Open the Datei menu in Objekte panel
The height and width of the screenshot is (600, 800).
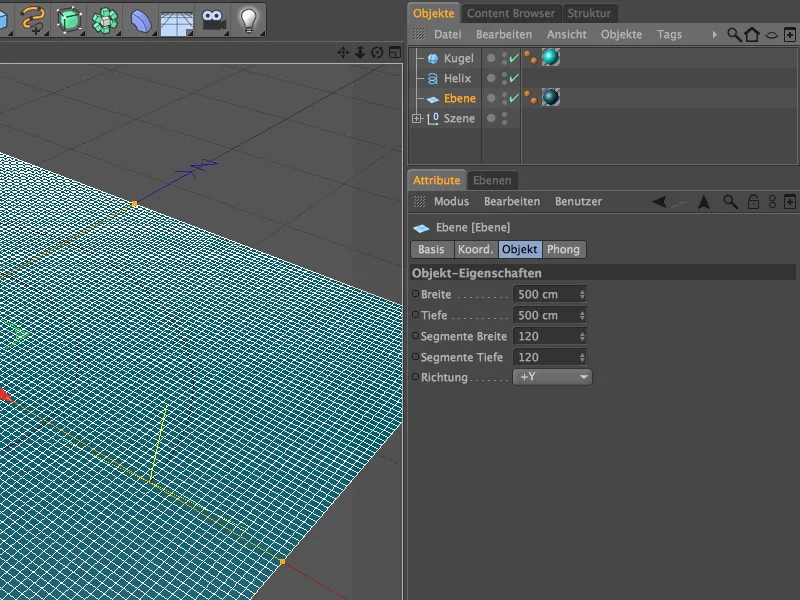pyautogui.click(x=447, y=34)
